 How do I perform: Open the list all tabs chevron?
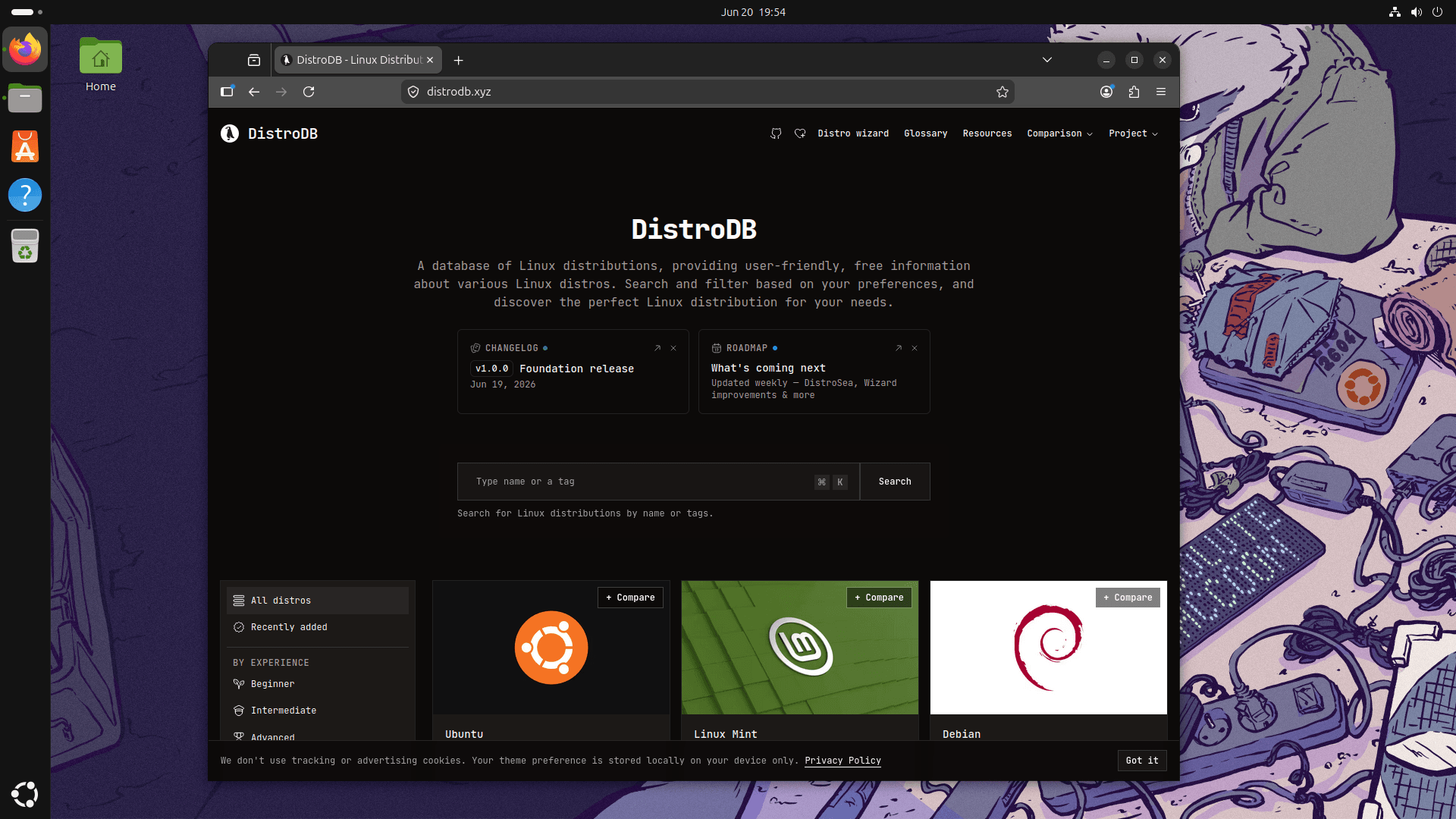coord(1047,60)
